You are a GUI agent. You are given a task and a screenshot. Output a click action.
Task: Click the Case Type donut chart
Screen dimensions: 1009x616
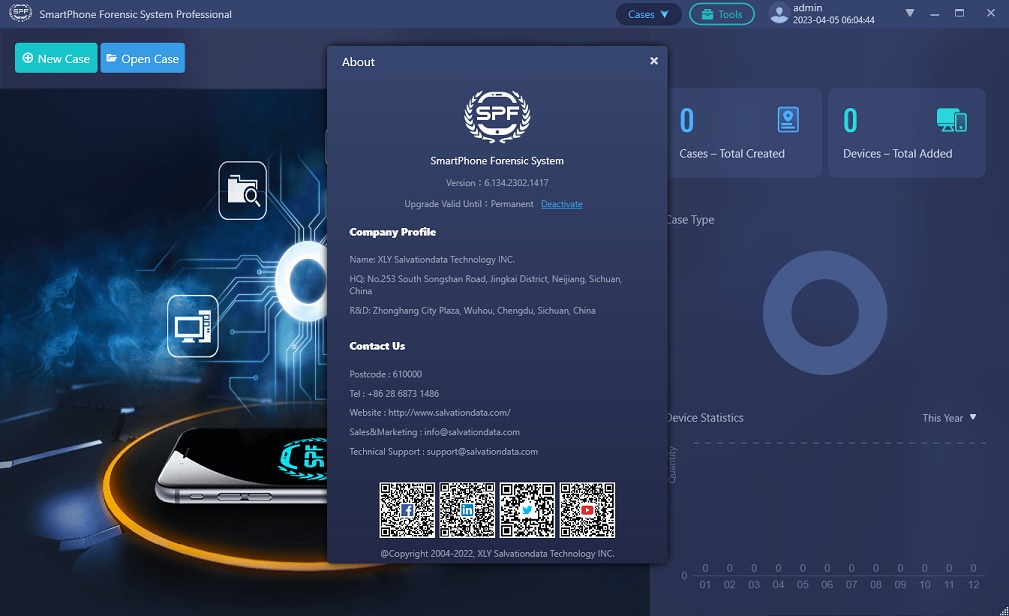(x=825, y=313)
